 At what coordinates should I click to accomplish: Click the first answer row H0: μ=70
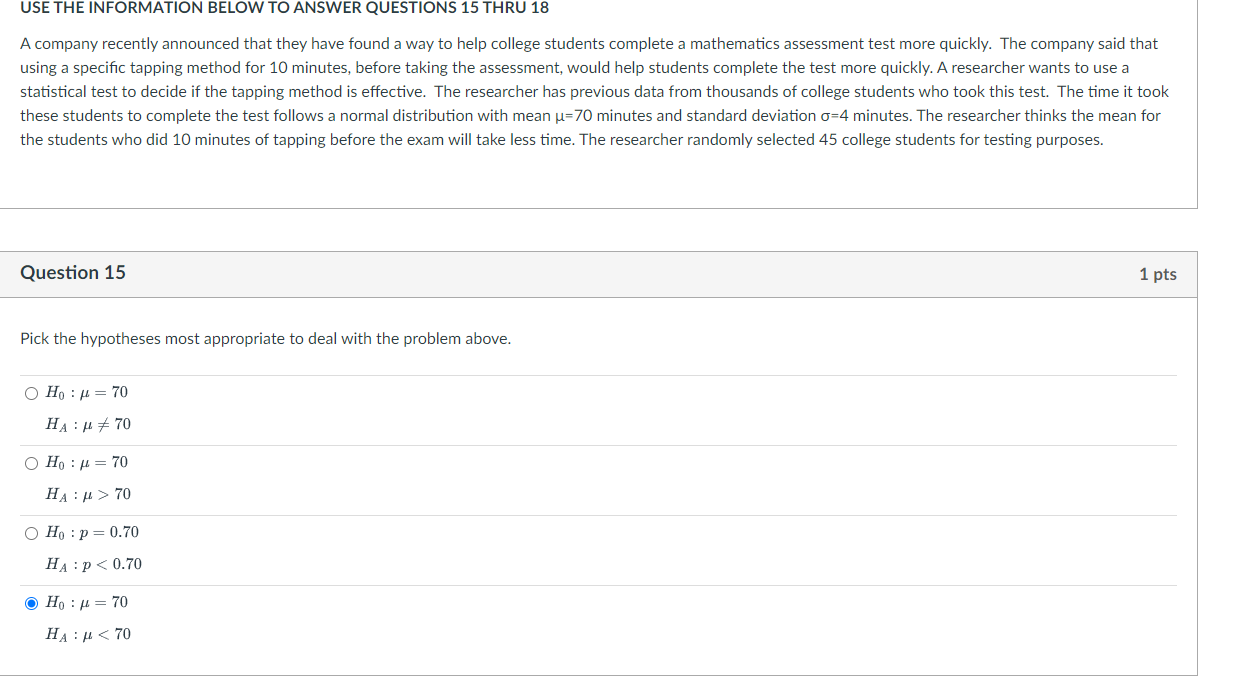87,392
